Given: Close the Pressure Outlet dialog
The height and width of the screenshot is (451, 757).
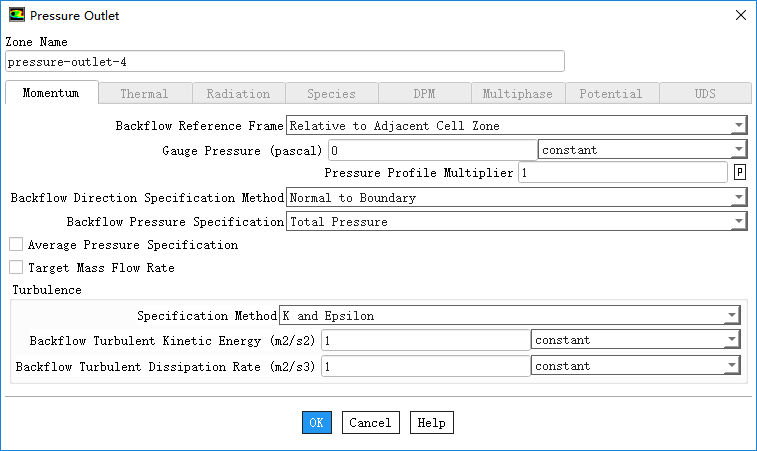Looking at the screenshot, I should [x=739, y=16].
